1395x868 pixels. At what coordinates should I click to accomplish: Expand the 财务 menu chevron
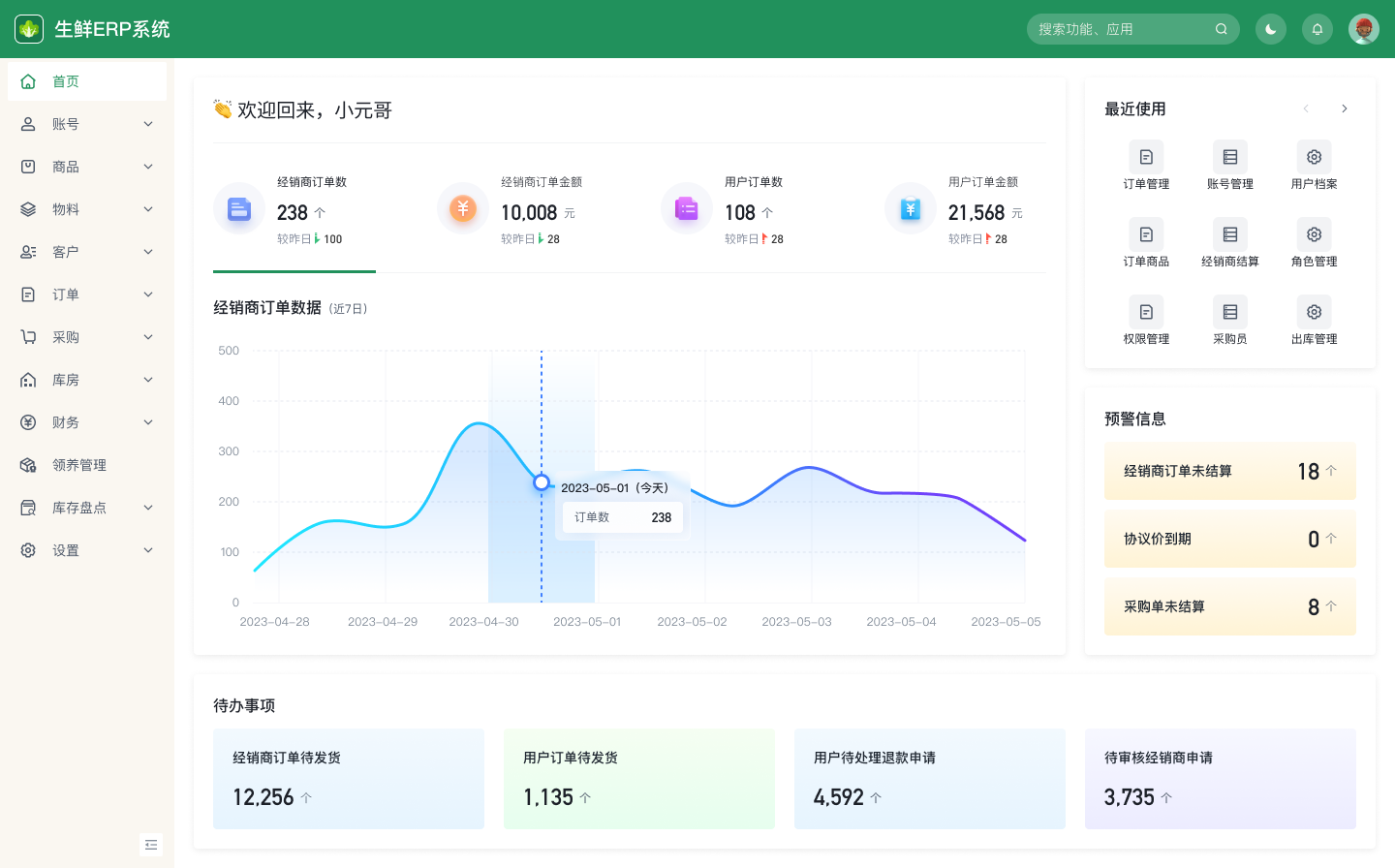148,422
